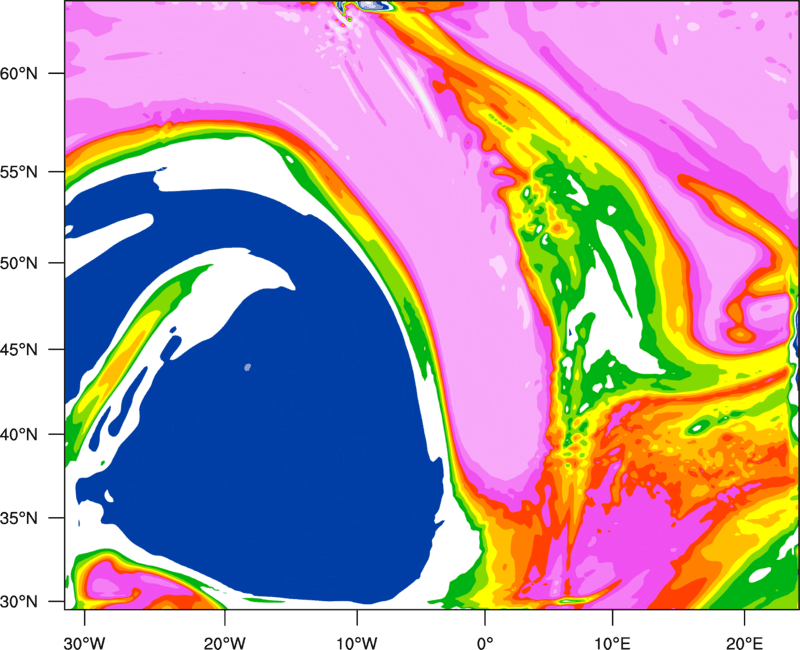Click the 30°N latitude label

(x=19, y=602)
